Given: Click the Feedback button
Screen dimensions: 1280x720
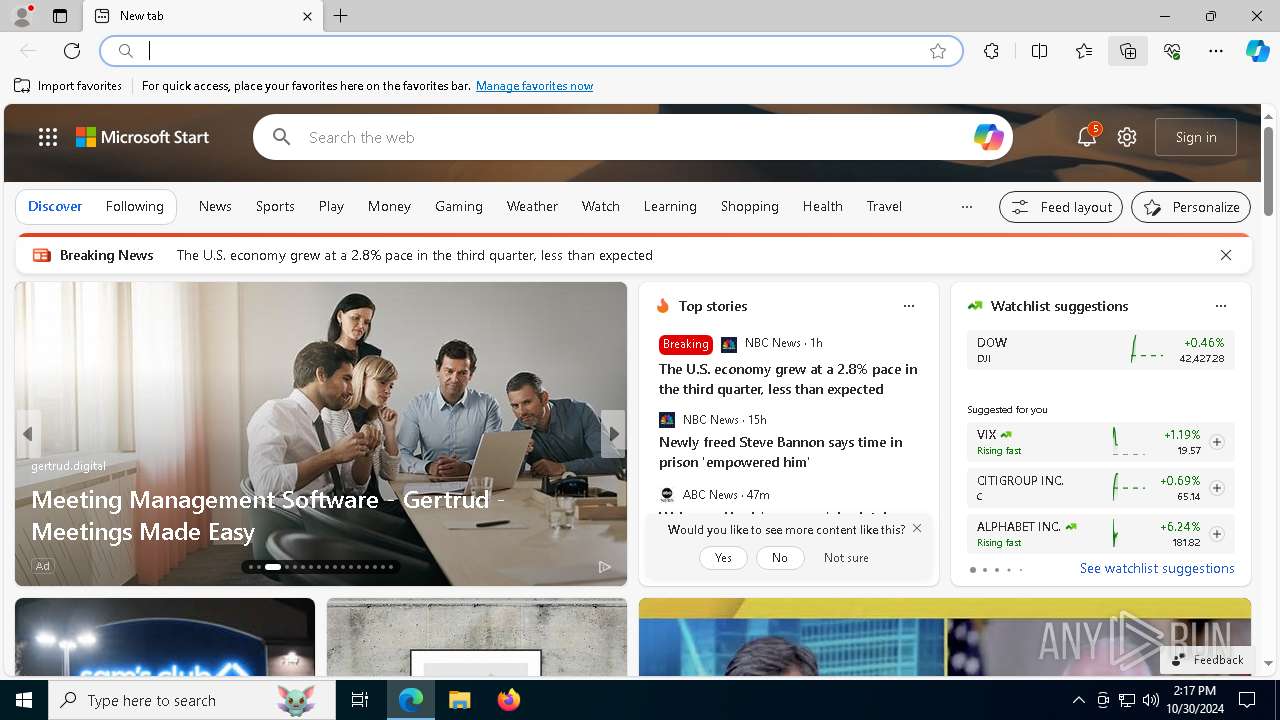Looking at the screenshot, I should pyautogui.click(x=1207, y=660).
